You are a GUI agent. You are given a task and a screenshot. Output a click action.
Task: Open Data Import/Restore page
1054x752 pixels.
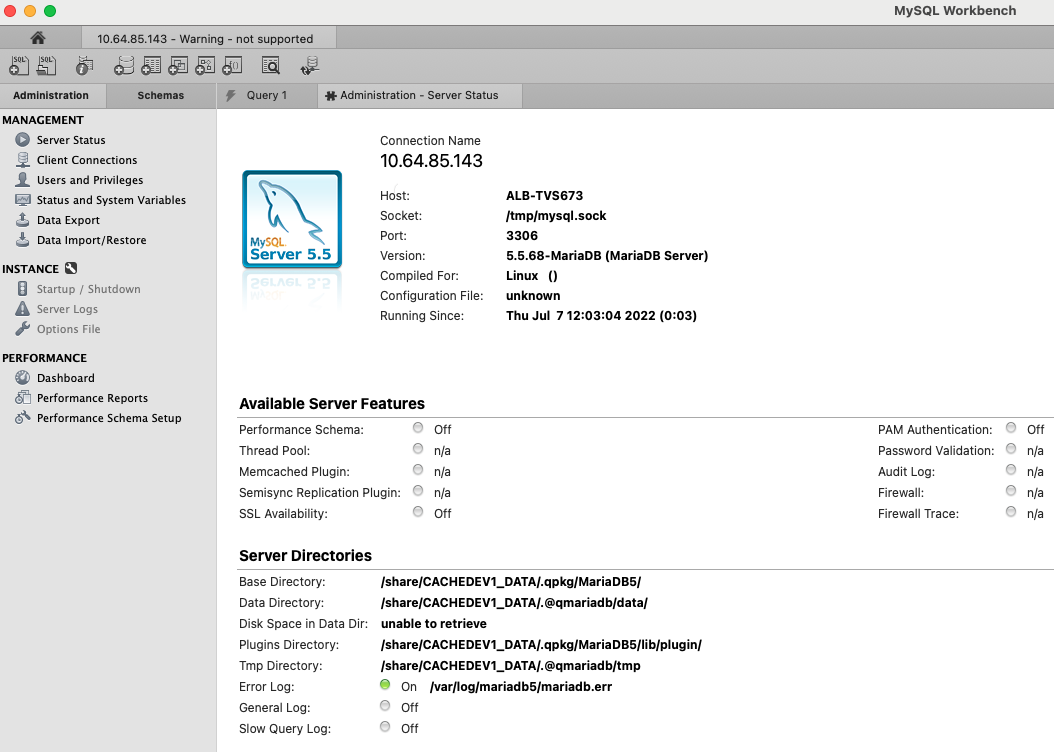click(91, 240)
